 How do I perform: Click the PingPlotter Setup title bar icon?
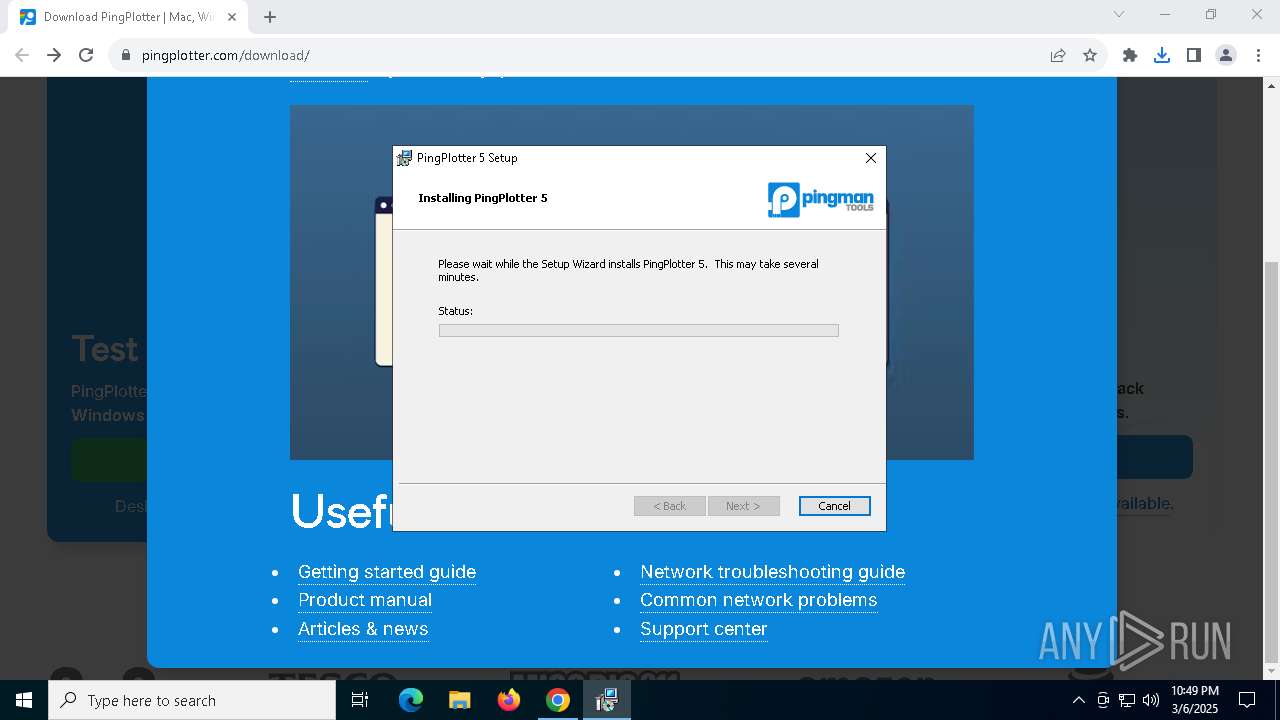pos(404,158)
